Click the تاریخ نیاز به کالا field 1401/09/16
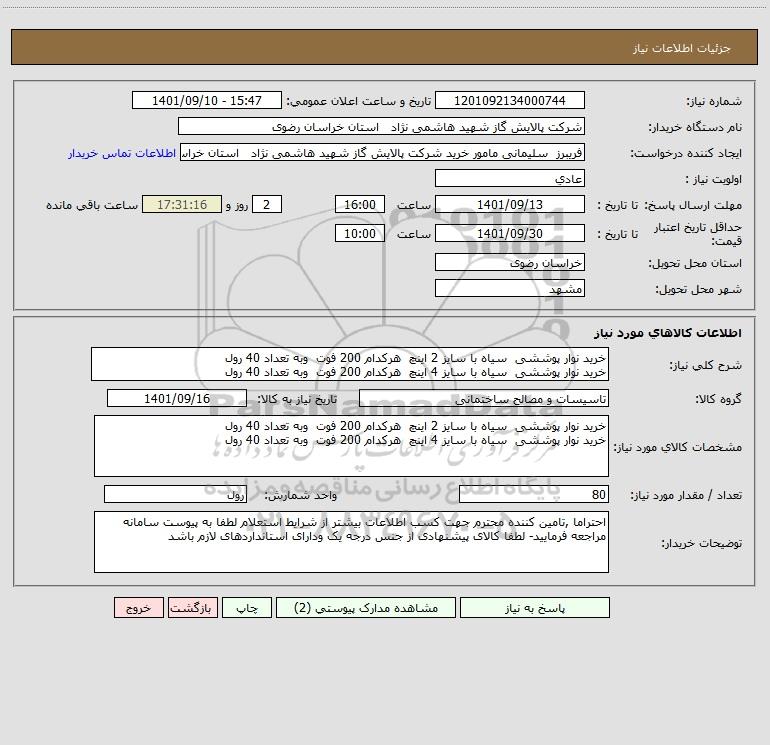This screenshot has height=745, width=770. click(x=177, y=398)
